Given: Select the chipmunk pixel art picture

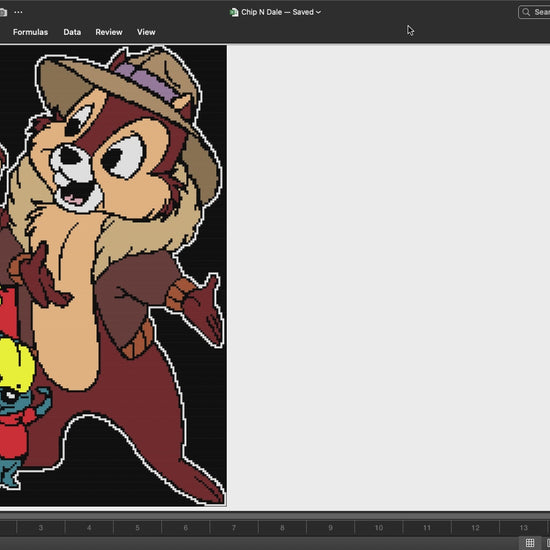Looking at the screenshot, I should pos(113,275).
